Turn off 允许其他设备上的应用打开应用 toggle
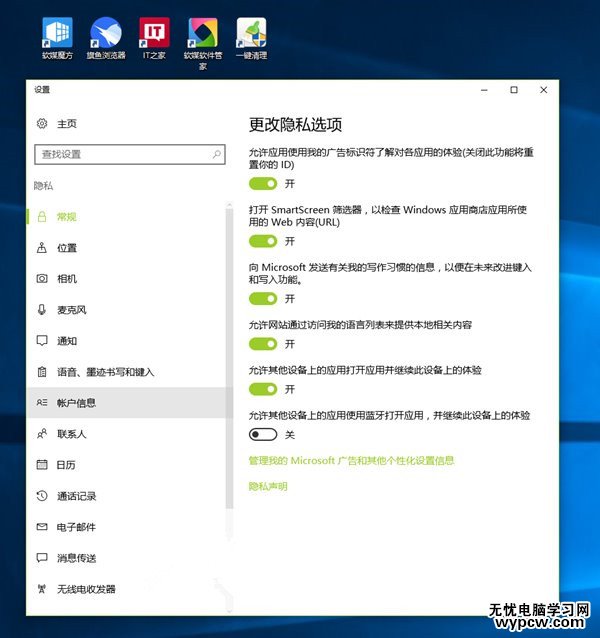Viewport: 600px width, 638px height. [x=263, y=389]
